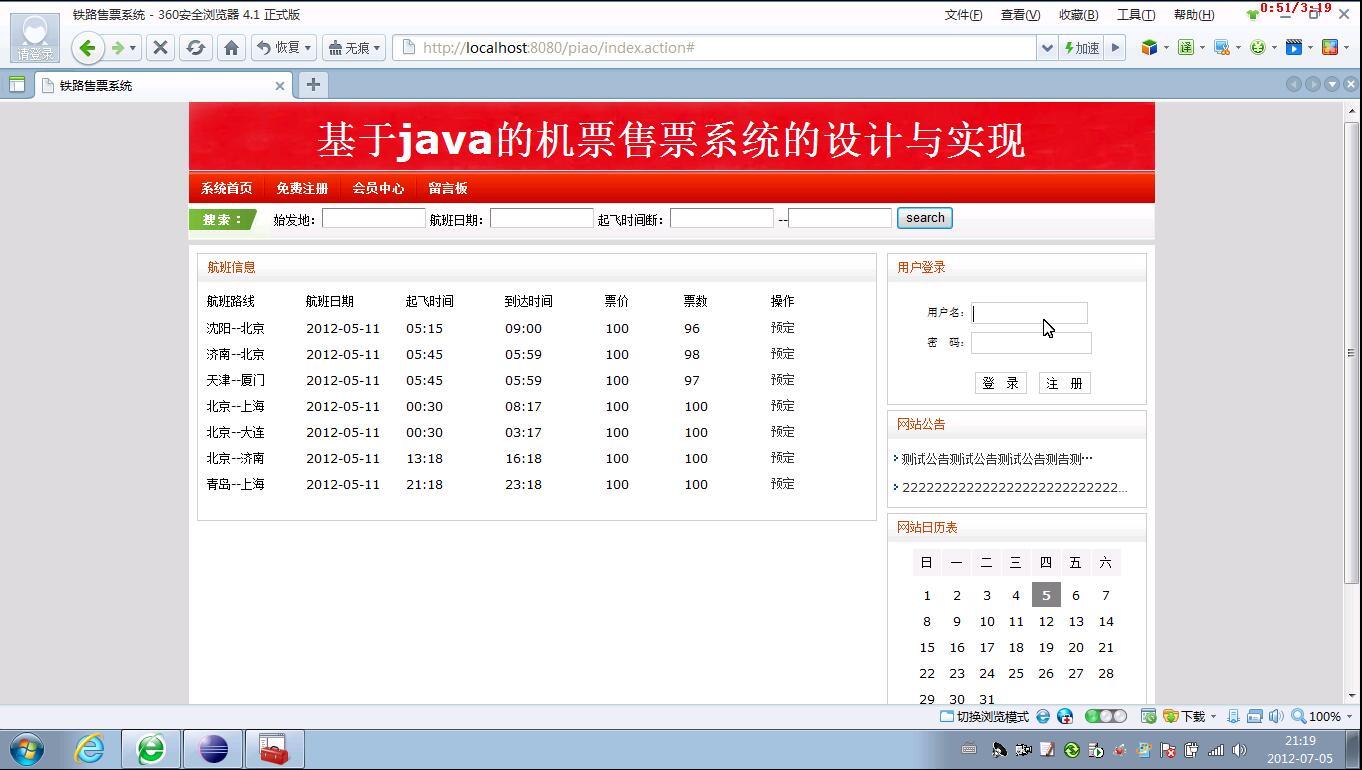Click 预定 for the 青岛--上海 flight
This screenshot has height=770, width=1362.
(x=783, y=484)
